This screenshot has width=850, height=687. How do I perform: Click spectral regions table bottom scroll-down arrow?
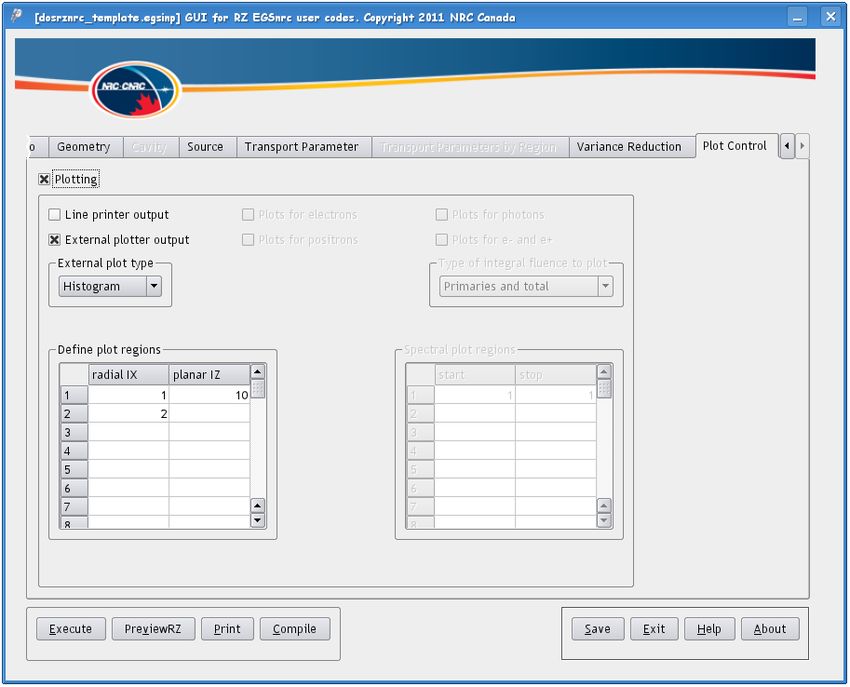tap(604, 521)
